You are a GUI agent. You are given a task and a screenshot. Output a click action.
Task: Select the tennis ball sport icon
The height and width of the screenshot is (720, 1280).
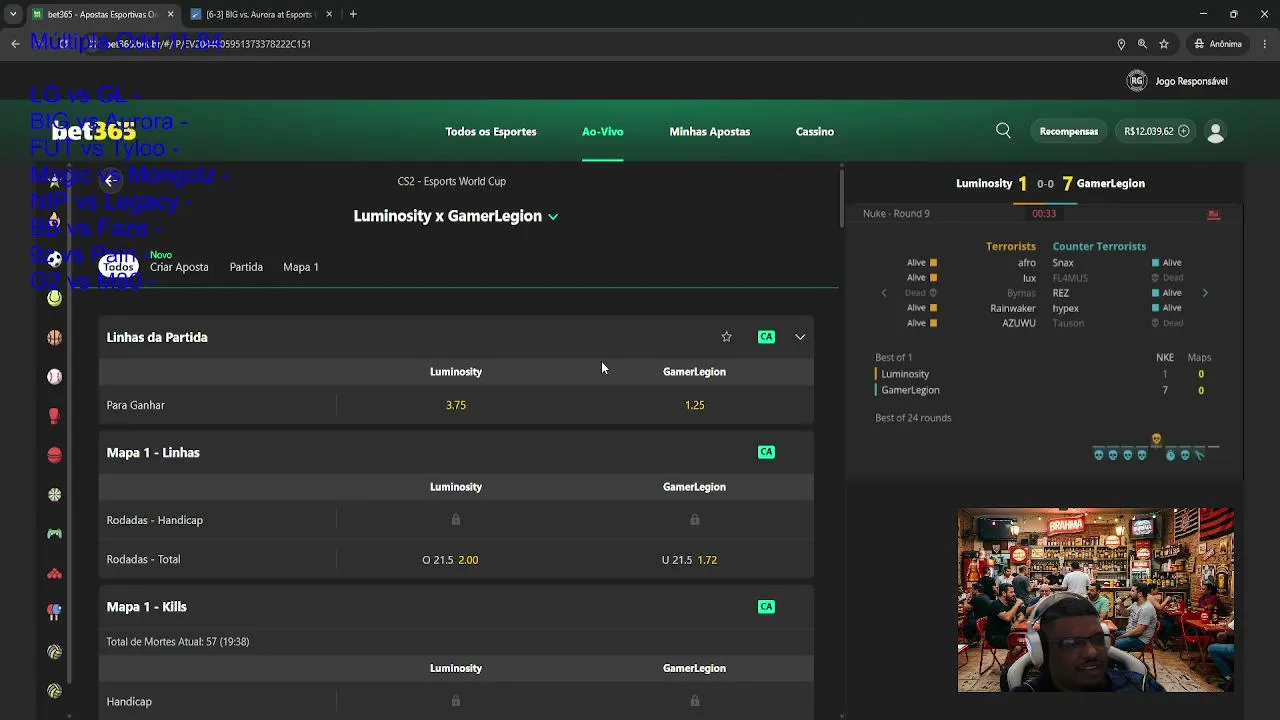pos(54,298)
